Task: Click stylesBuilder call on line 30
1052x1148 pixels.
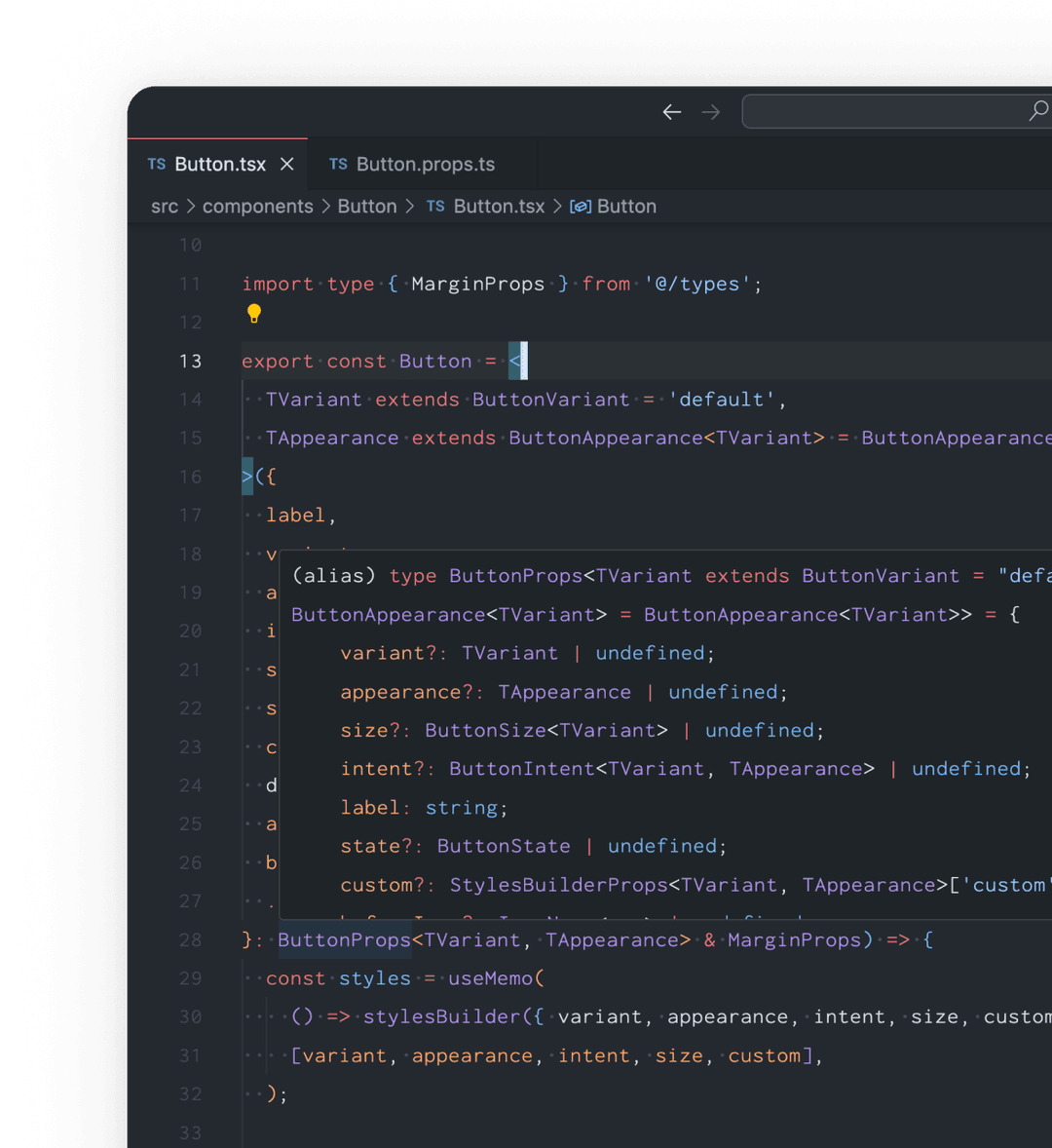Action: pos(441,1016)
